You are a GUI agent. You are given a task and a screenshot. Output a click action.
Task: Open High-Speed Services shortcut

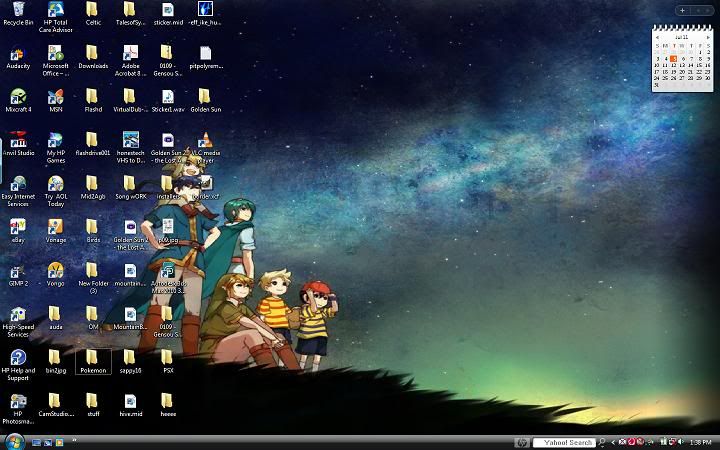tap(18, 322)
